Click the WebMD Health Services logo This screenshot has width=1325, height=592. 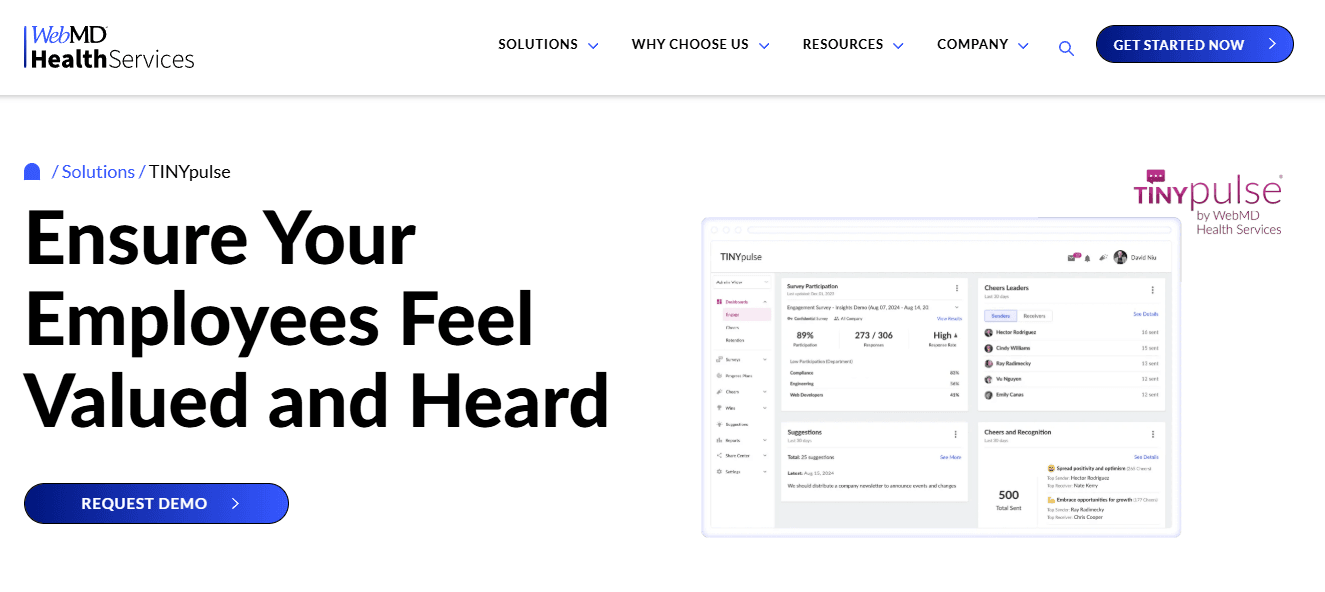(109, 47)
